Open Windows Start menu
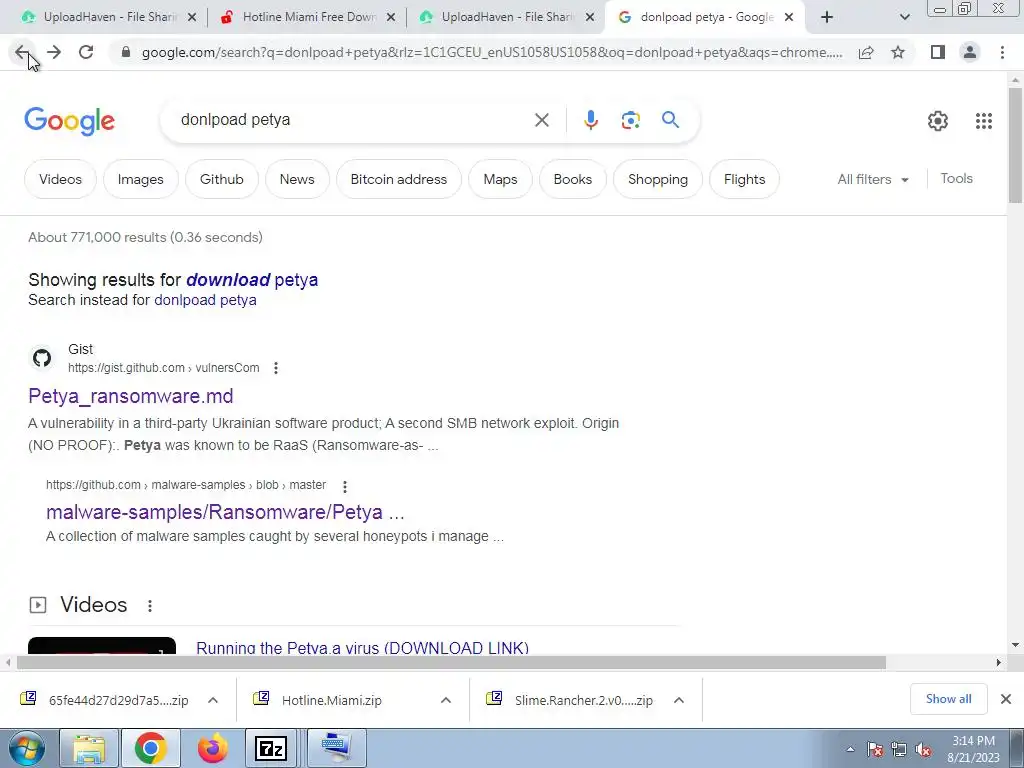1024x768 pixels. pyautogui.click(x=26, y=748)
